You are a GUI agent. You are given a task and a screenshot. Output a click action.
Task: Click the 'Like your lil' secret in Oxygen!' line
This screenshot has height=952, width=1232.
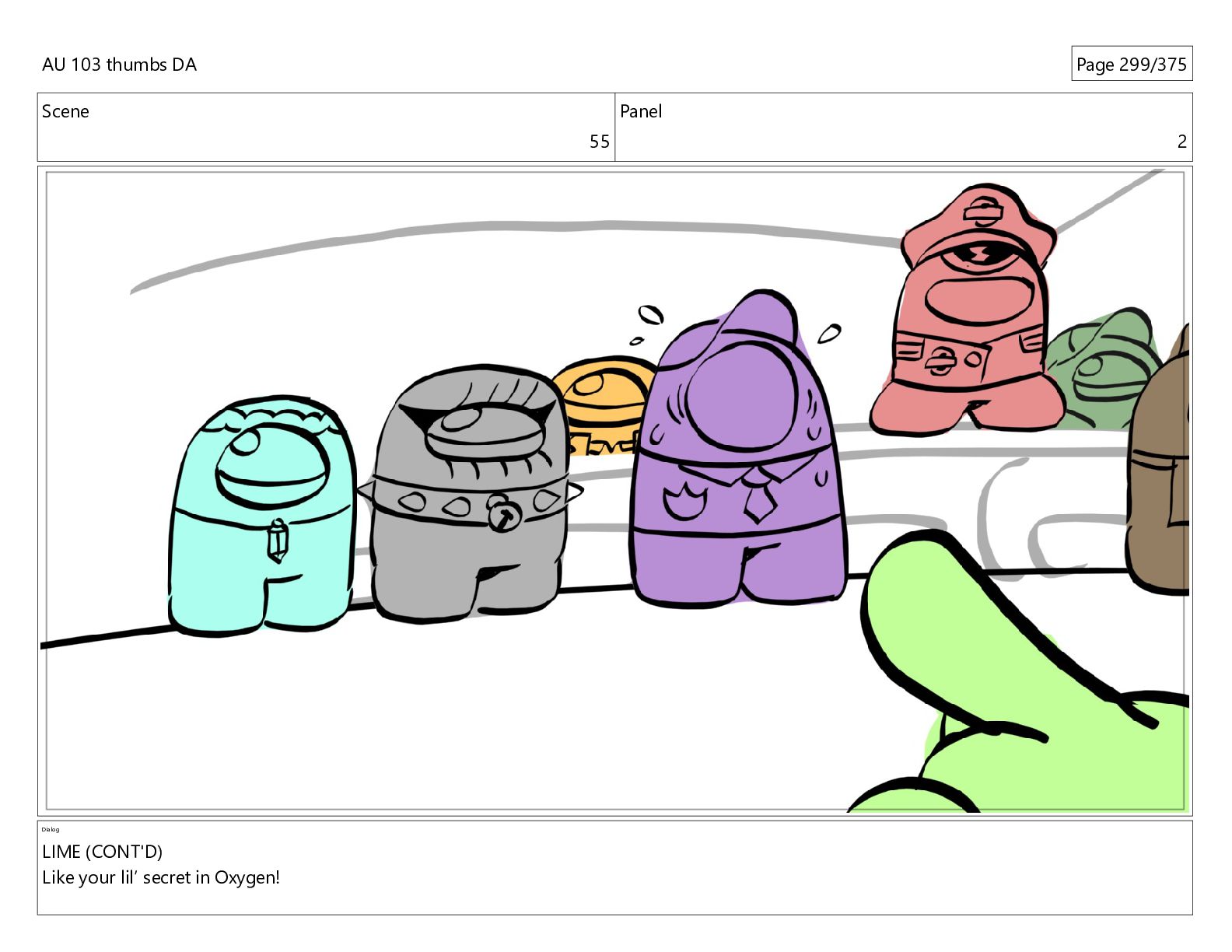(161, 877)
